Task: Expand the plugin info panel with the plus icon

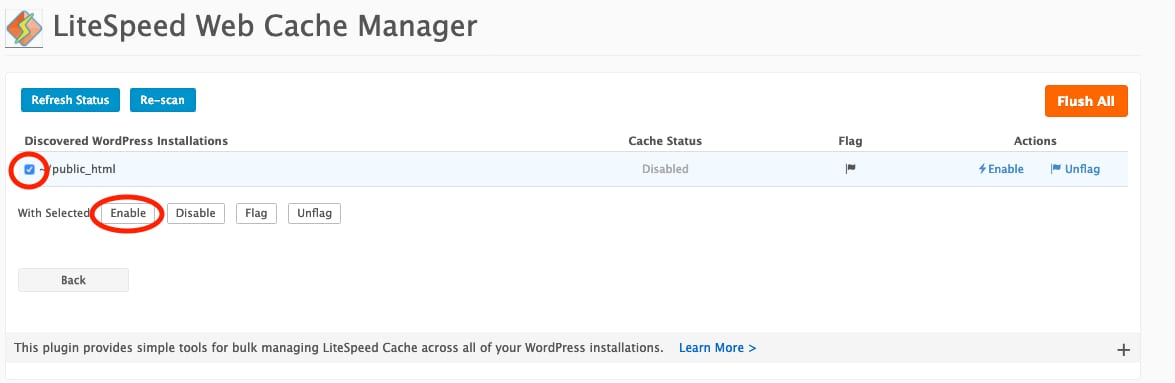Action: pyautogui.click(x=1123, y=349)
